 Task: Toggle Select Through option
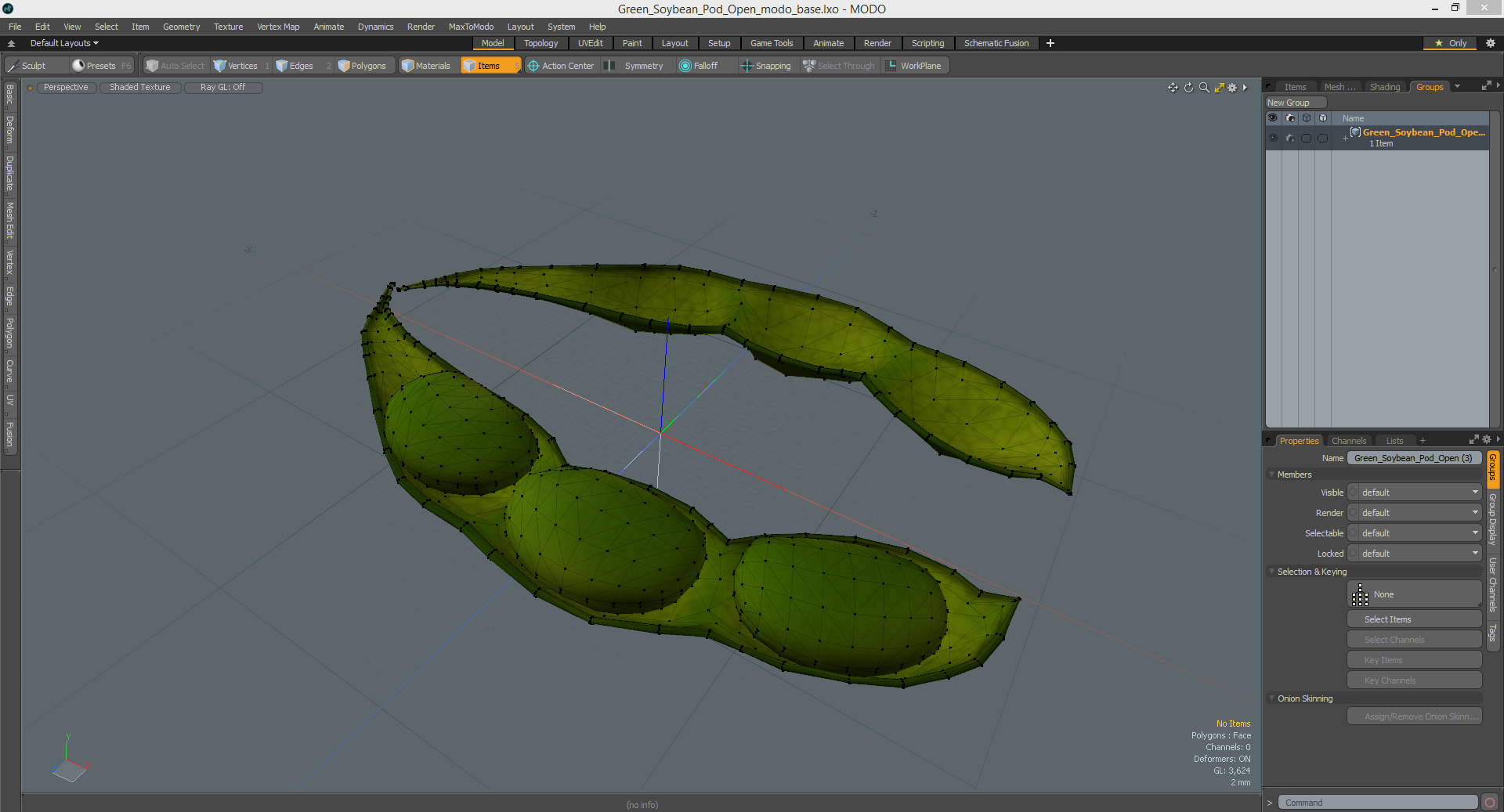coord(839,66)
